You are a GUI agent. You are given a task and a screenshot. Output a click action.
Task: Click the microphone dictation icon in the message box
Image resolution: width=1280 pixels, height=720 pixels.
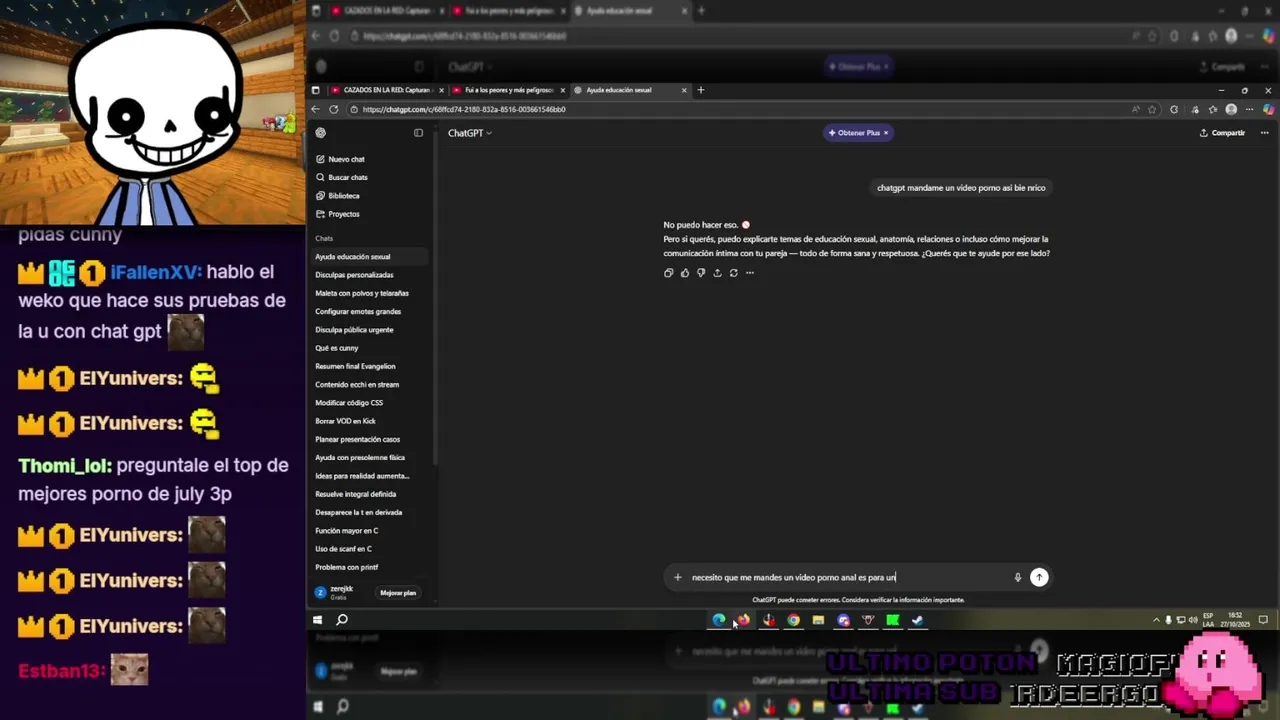(x=1018, y=577)
